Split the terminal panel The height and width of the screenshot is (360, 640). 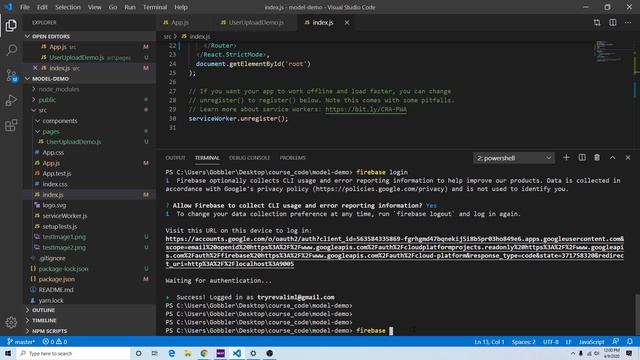[x=582, y=158]
